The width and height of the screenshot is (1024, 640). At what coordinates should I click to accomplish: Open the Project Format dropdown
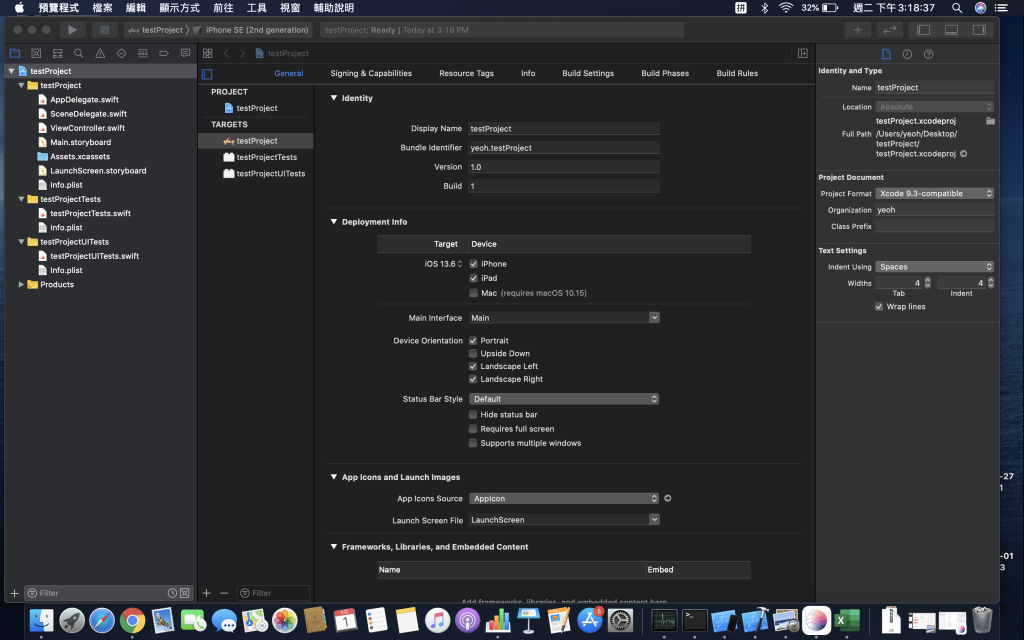click(x=935, y=193)
